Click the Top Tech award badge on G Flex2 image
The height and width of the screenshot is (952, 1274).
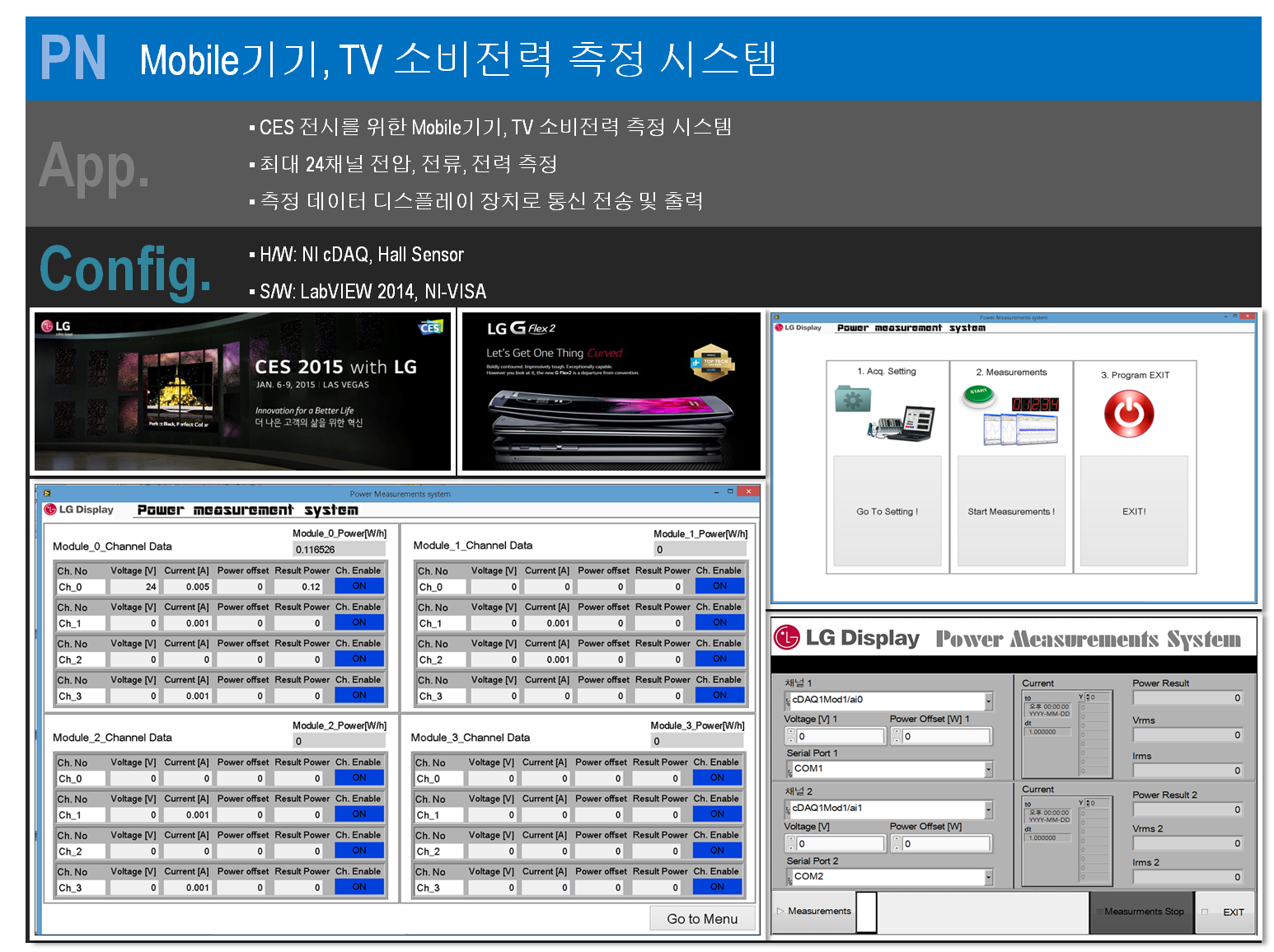click(712, 363)
